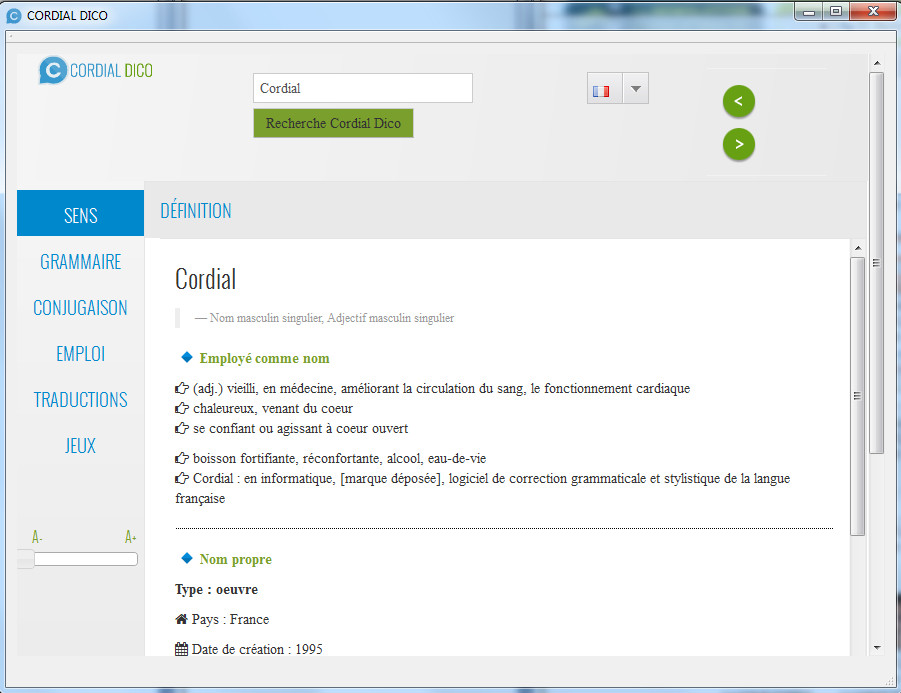The image size is (901, 693).
Task: Click the font size slider track
Action: coord(86,559)
